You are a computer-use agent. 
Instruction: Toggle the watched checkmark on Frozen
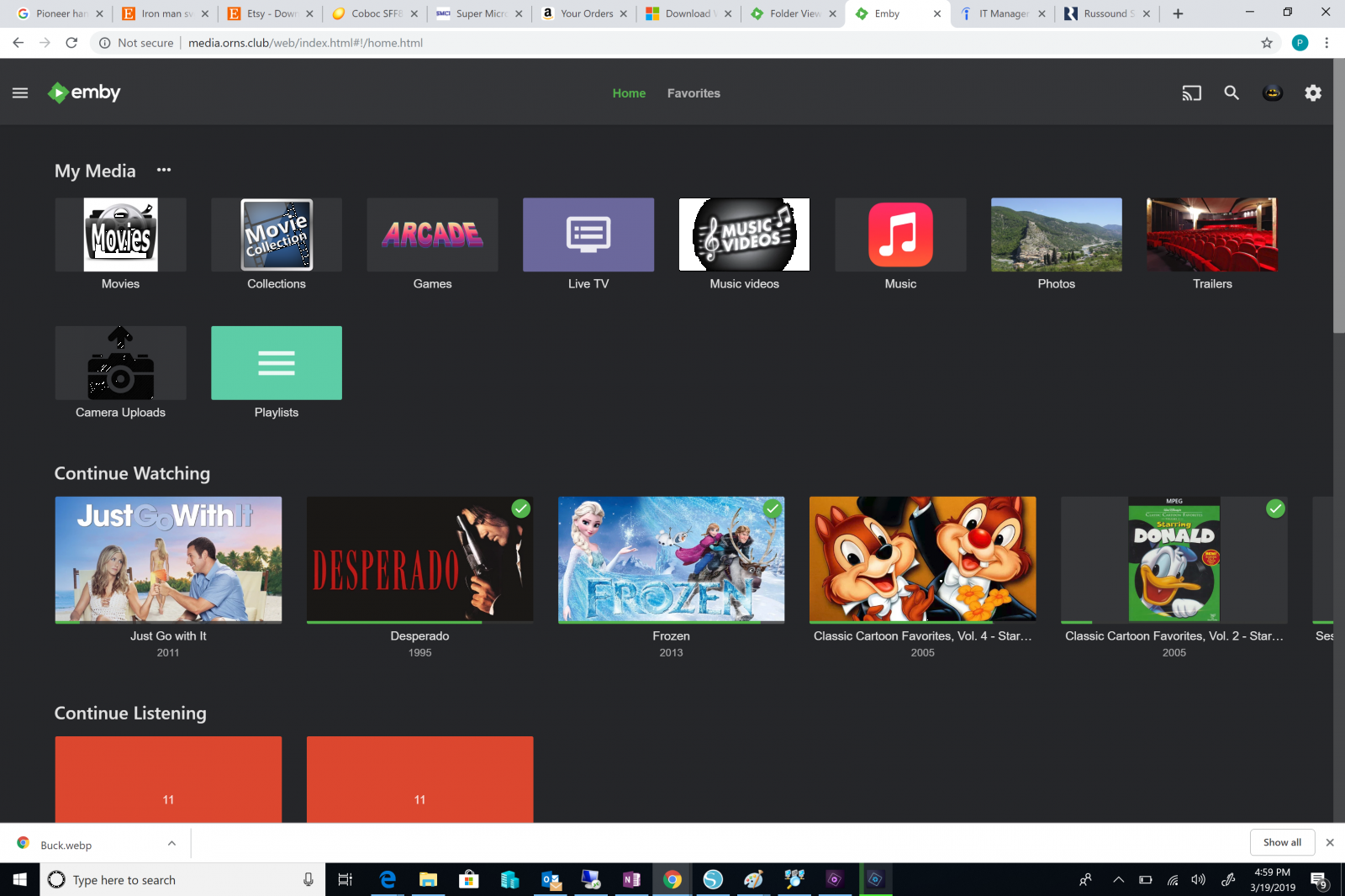point(773,509)
